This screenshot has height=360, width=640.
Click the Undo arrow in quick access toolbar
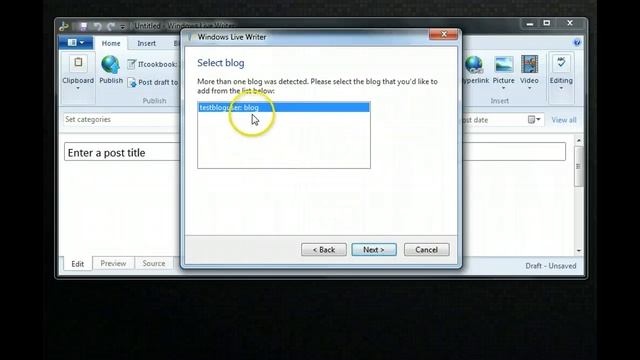point(97,27)
